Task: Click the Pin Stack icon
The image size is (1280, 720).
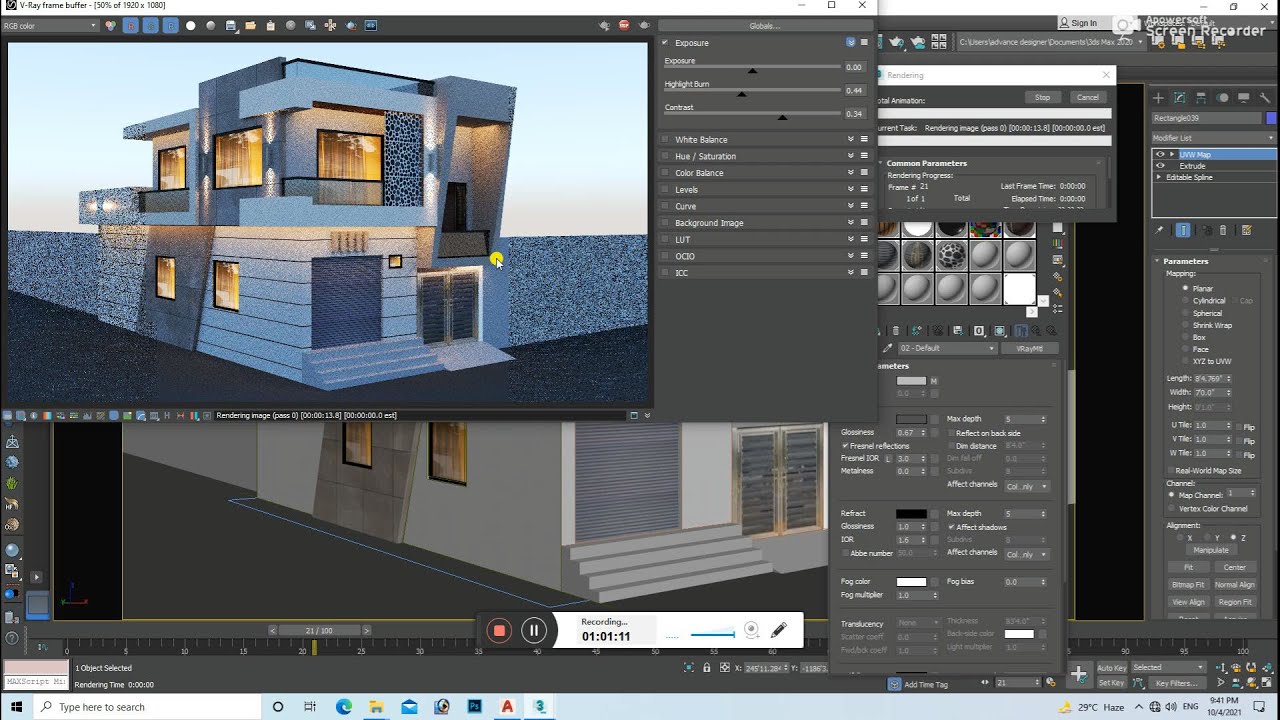Action: (1159, 230)
